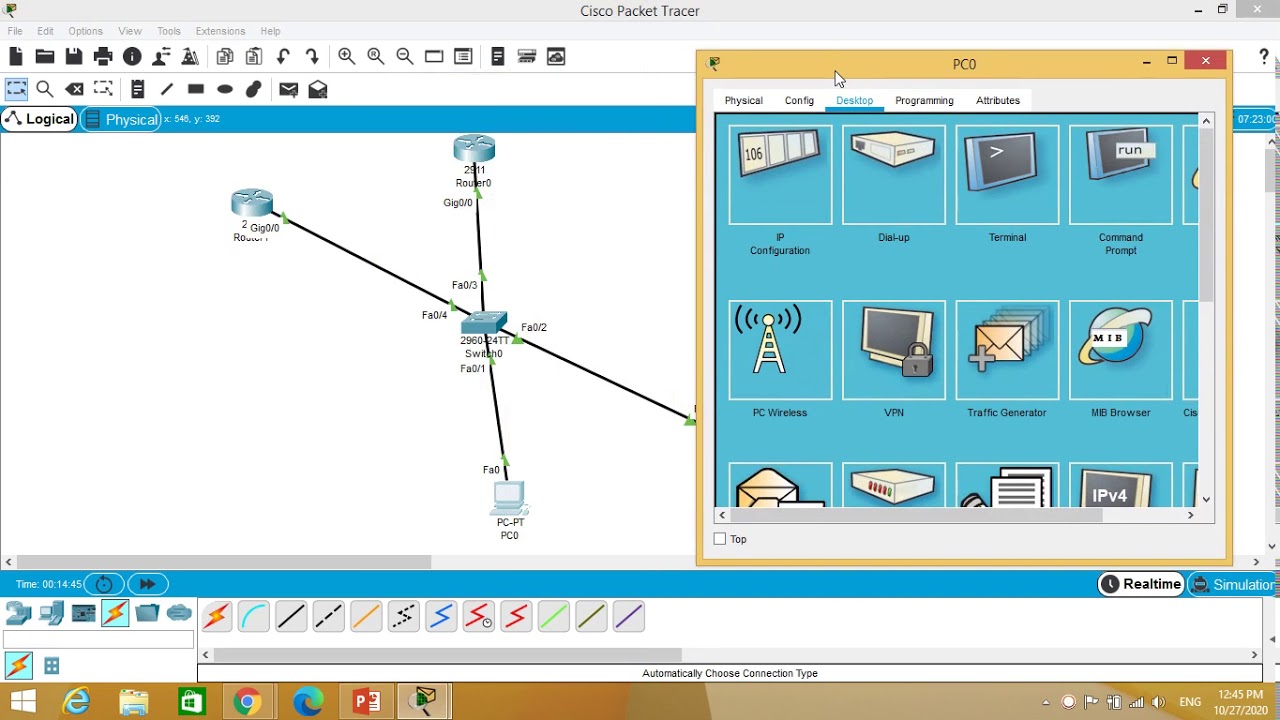The height and width of the screenshot is (720, 1280).
Task: Copy selection with the copy icon
Action: (x=225, y=57)
